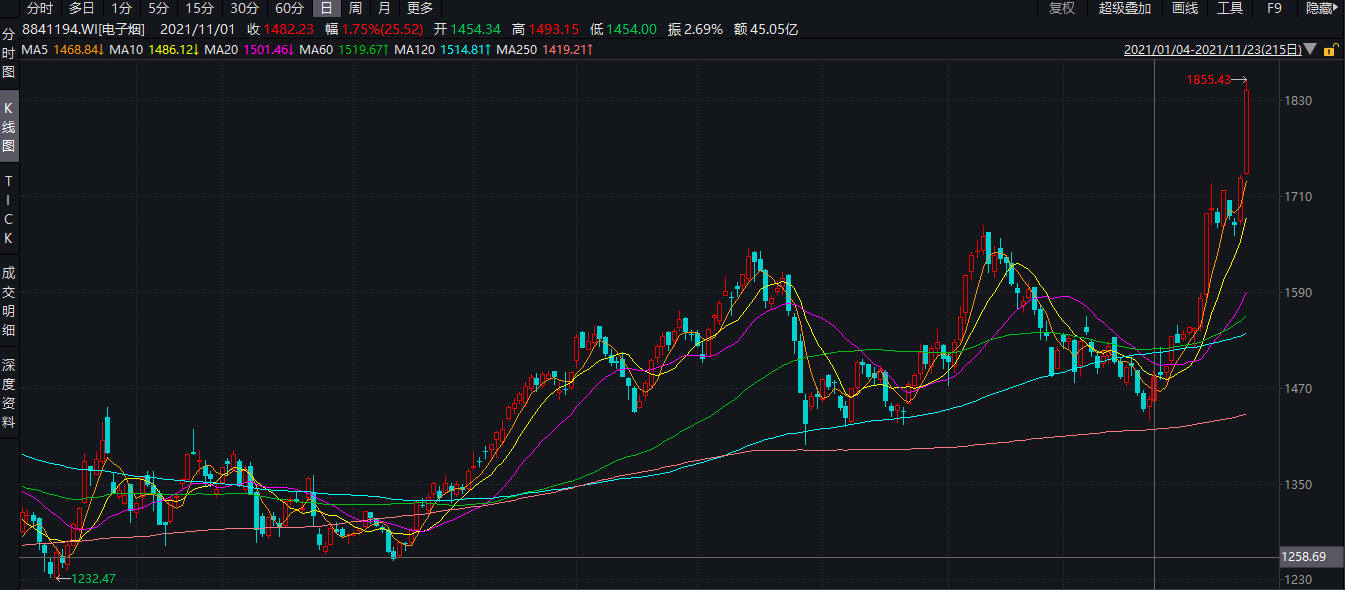This screenshot has width=1345, height=590.
Task: Click the MA120 1514.81 indicator label
Action: point(442,49)
